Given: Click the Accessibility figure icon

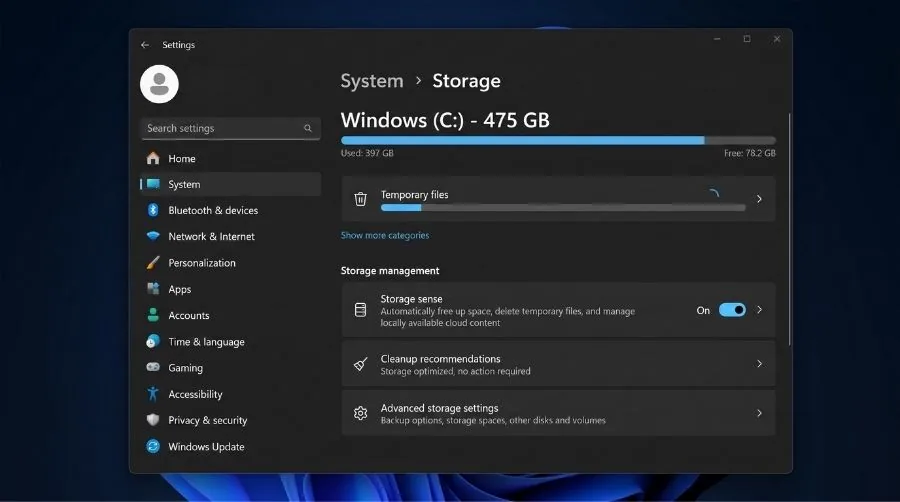Looking at the screenshot, I should (153, 394).
